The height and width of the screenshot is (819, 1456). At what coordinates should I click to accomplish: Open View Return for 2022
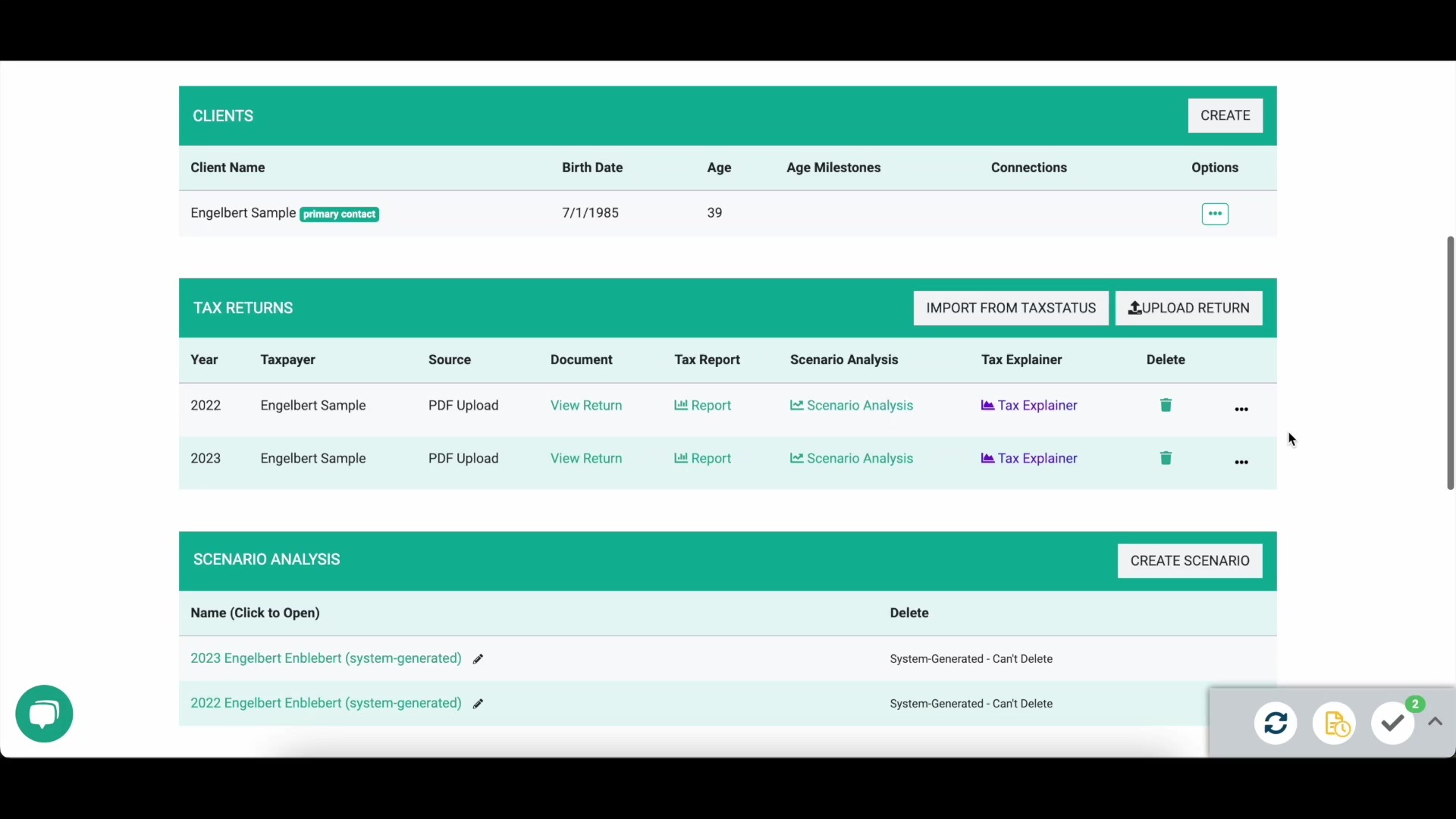tap(585, 406)
